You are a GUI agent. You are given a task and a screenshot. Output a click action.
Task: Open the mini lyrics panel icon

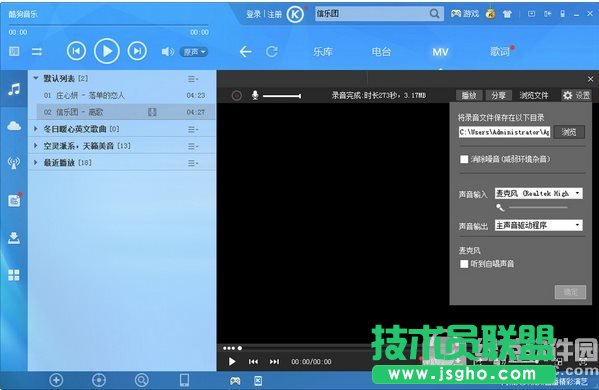coord(14,51)
